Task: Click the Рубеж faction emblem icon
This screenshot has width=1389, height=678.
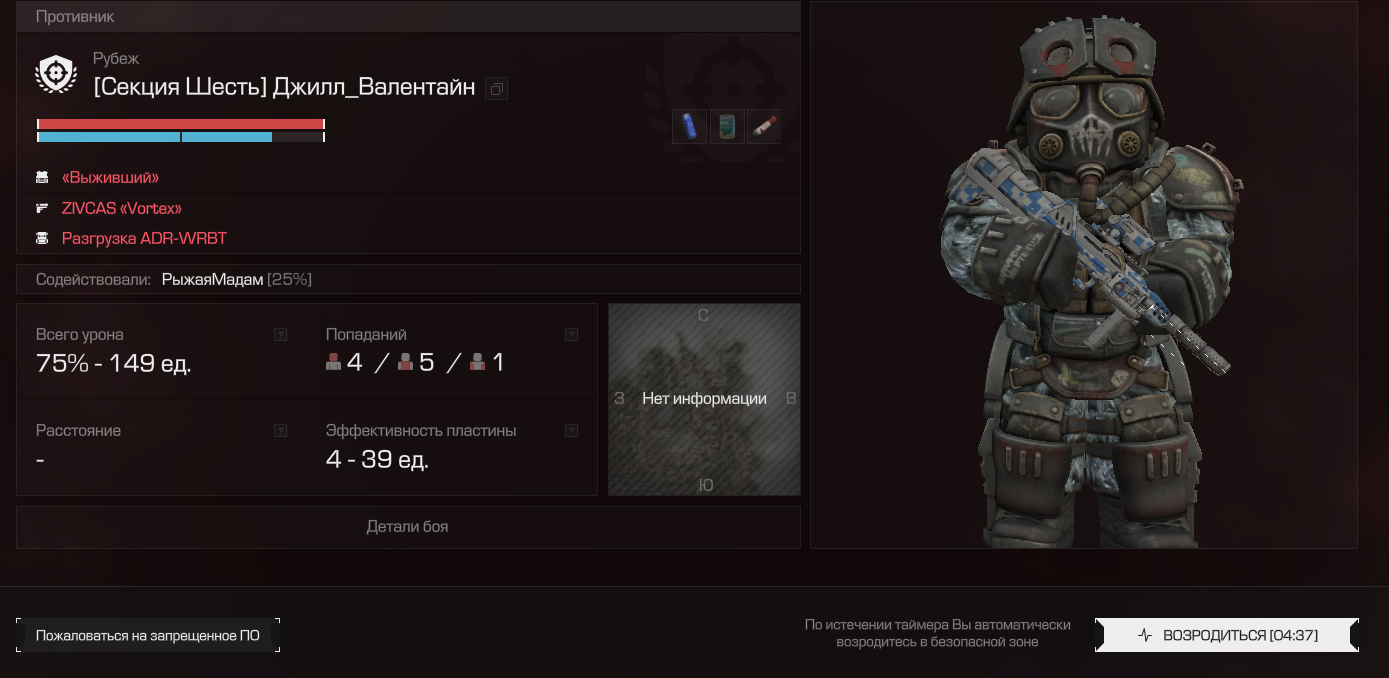Action: point(56,74)
